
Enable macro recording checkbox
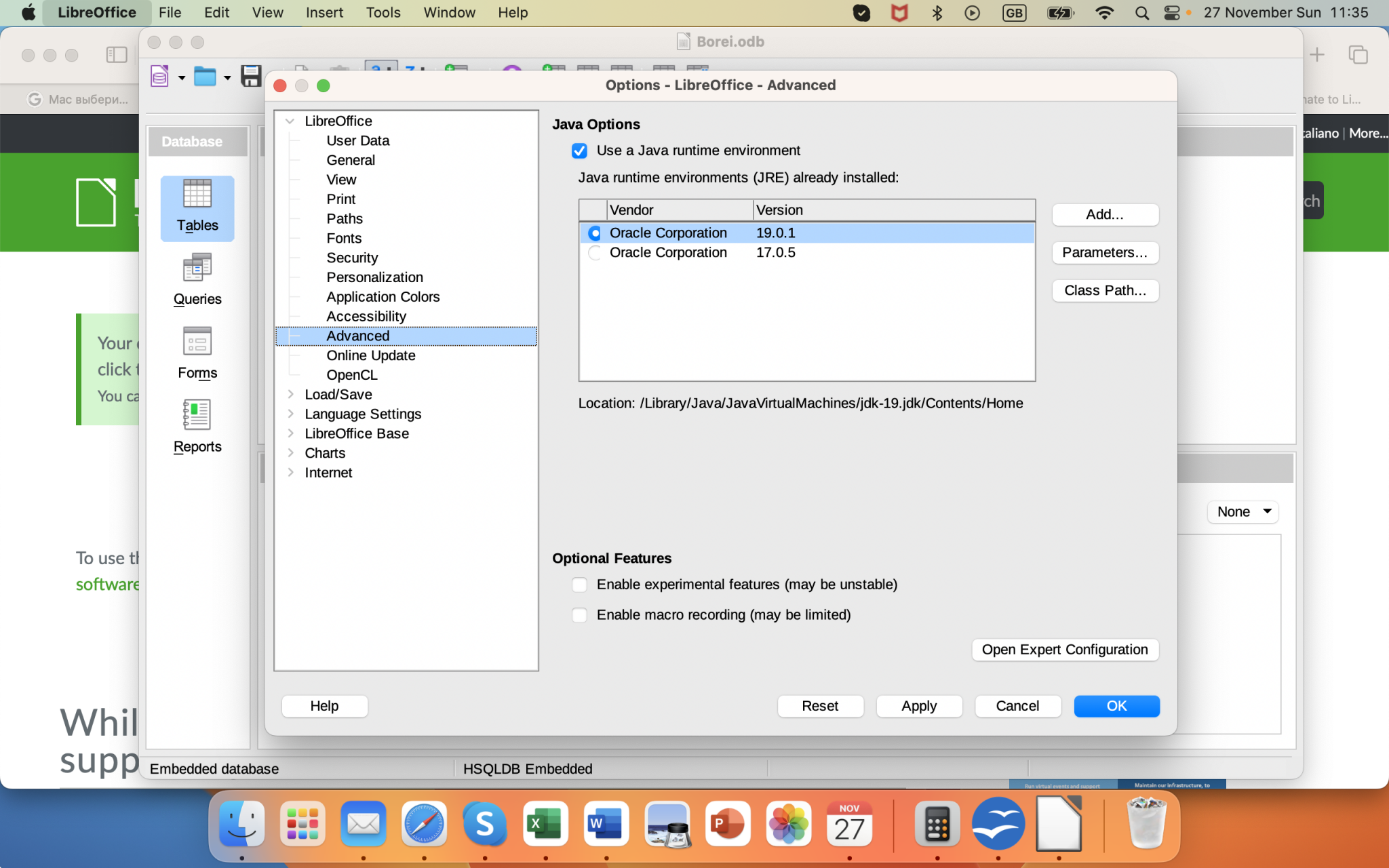[579, 614]
